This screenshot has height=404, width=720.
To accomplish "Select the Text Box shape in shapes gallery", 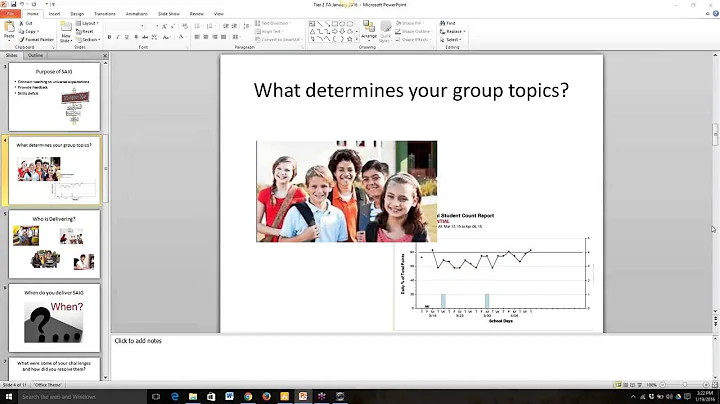I will [x=312, y=23].
